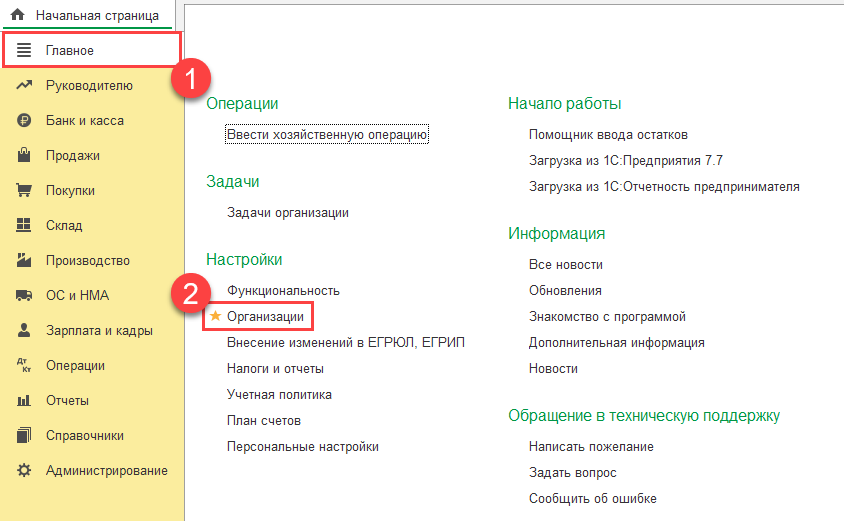The image size is (844, 521).
Task: Switch to the Начальная страница tab
Action: pyautogui.click(x=96, y=15)
